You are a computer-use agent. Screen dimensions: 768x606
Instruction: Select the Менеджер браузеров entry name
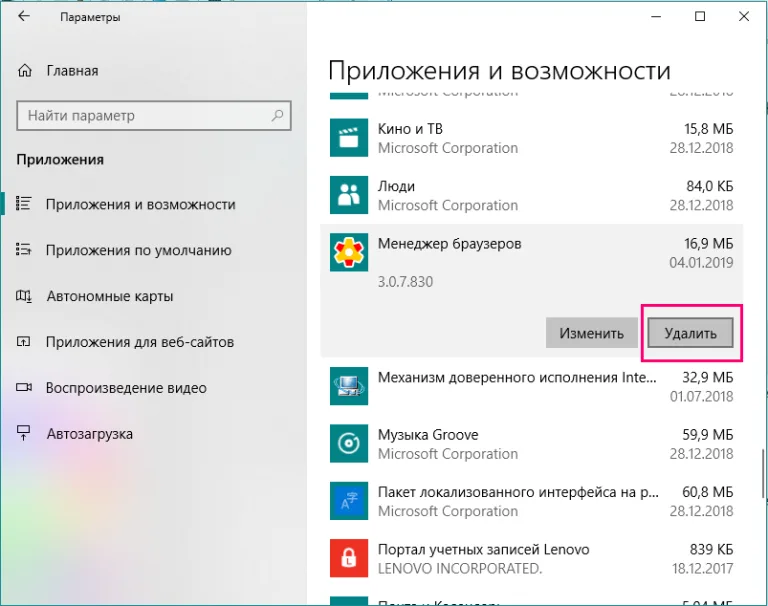tap(449, 243)
